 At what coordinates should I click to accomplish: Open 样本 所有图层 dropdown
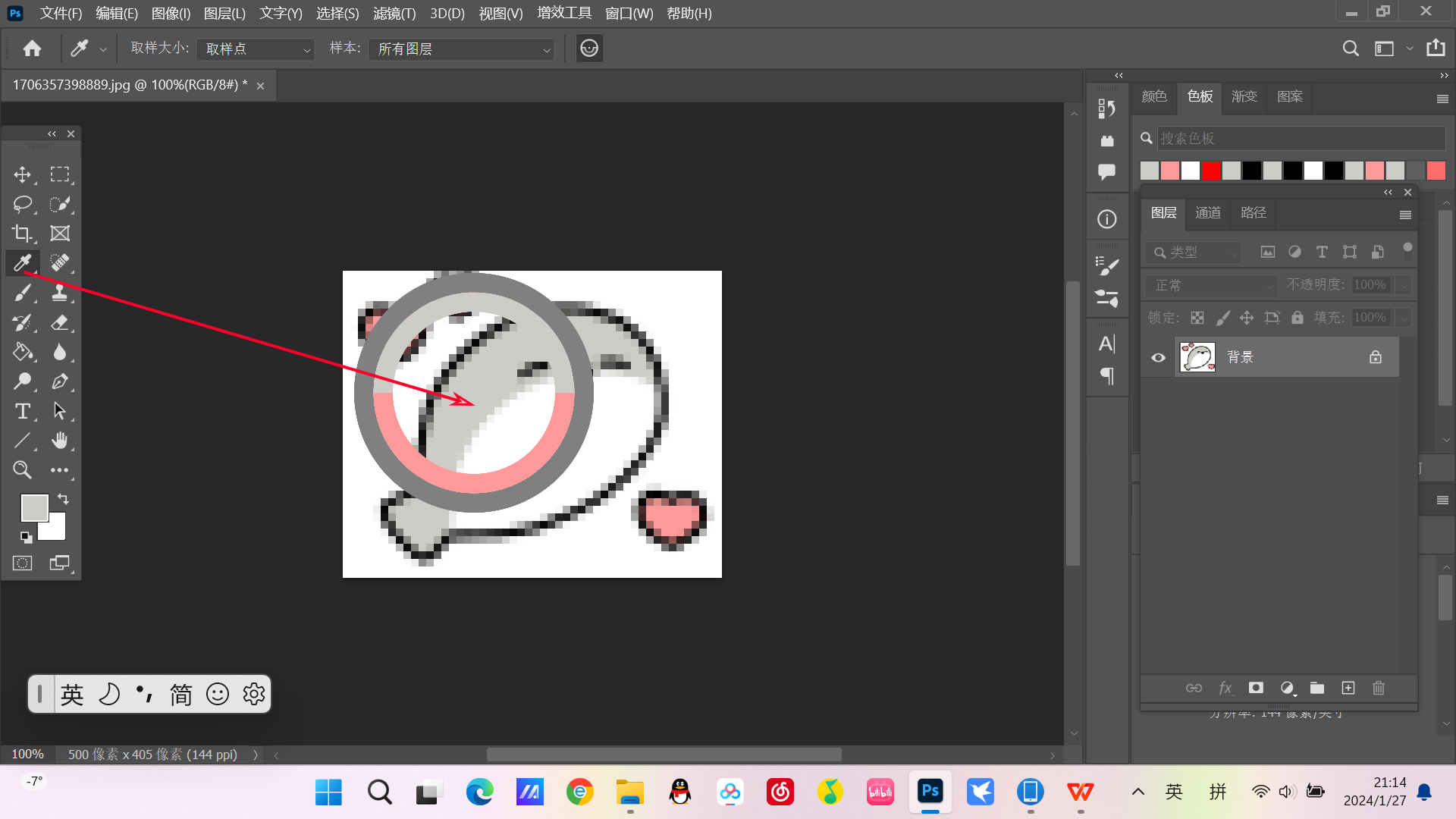click(x=461, y=49)
